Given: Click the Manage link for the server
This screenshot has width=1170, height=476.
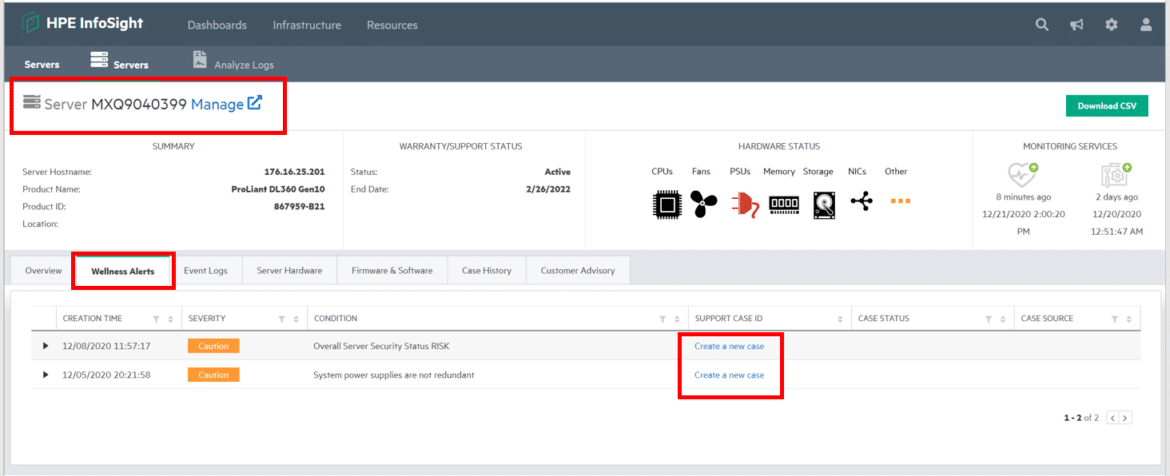Looking at the screenshot, I should point(217,104).
